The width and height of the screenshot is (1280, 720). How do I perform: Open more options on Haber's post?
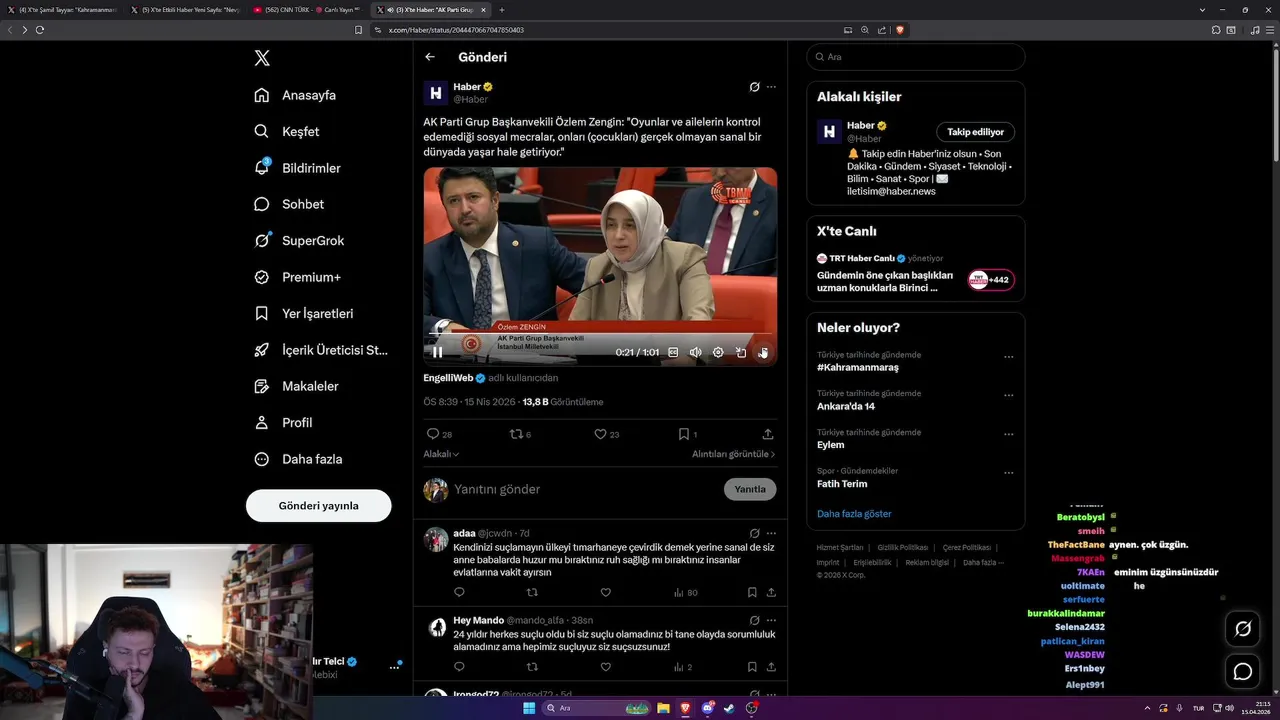(771, 87)
